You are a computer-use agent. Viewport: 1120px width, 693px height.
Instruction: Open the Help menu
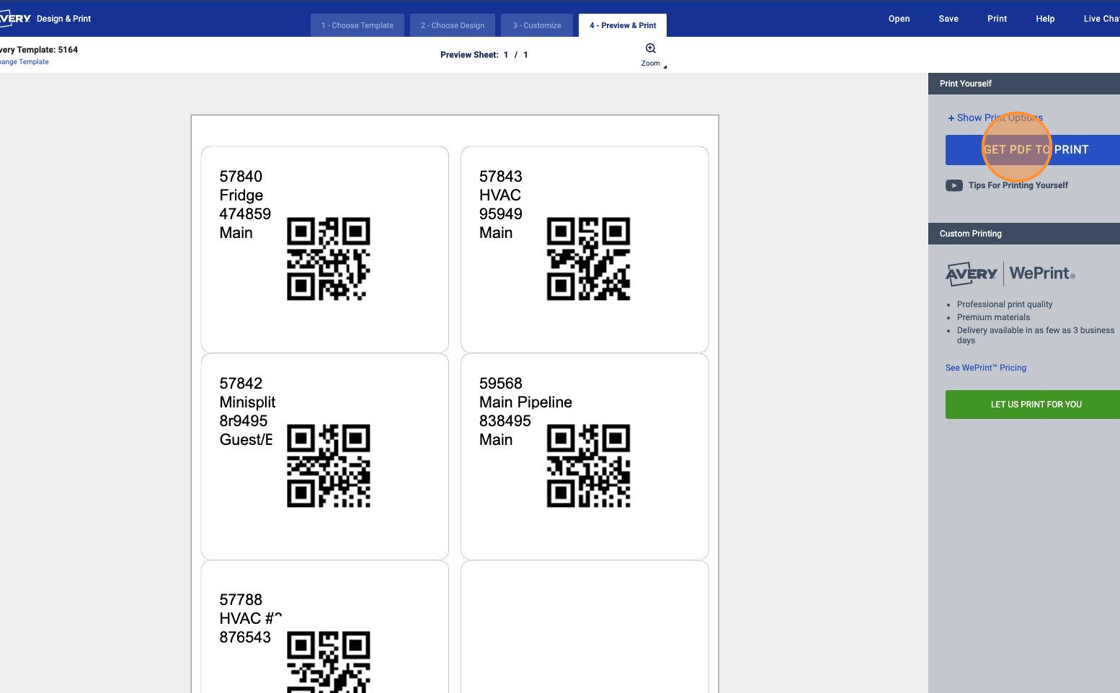tap(1045, 19)
